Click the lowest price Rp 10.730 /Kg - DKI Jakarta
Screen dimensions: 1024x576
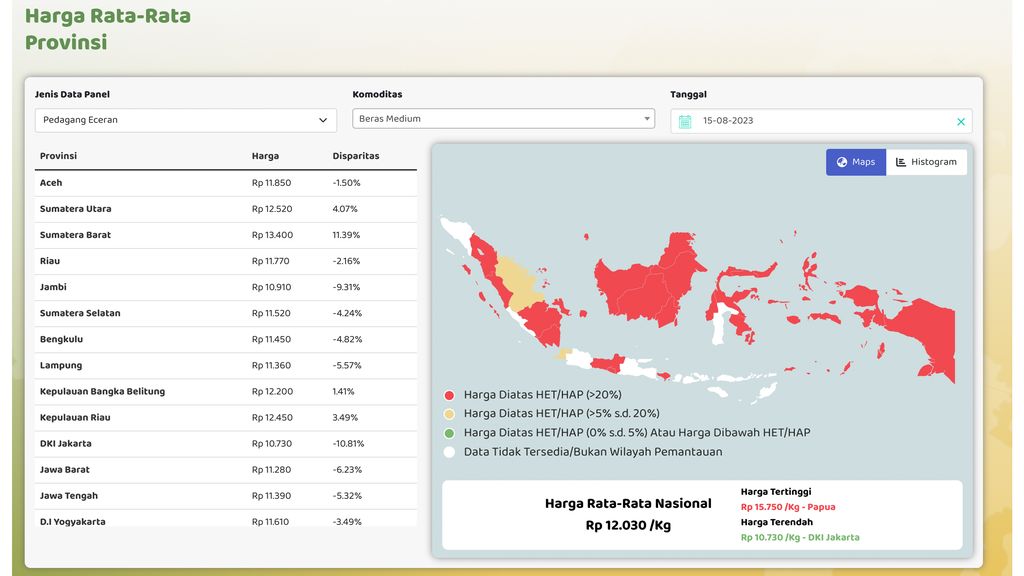tap(800, 537)
